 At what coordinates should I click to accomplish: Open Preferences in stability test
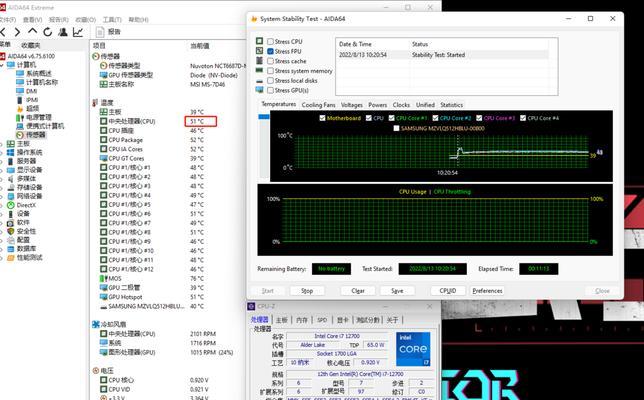point(487,291)
